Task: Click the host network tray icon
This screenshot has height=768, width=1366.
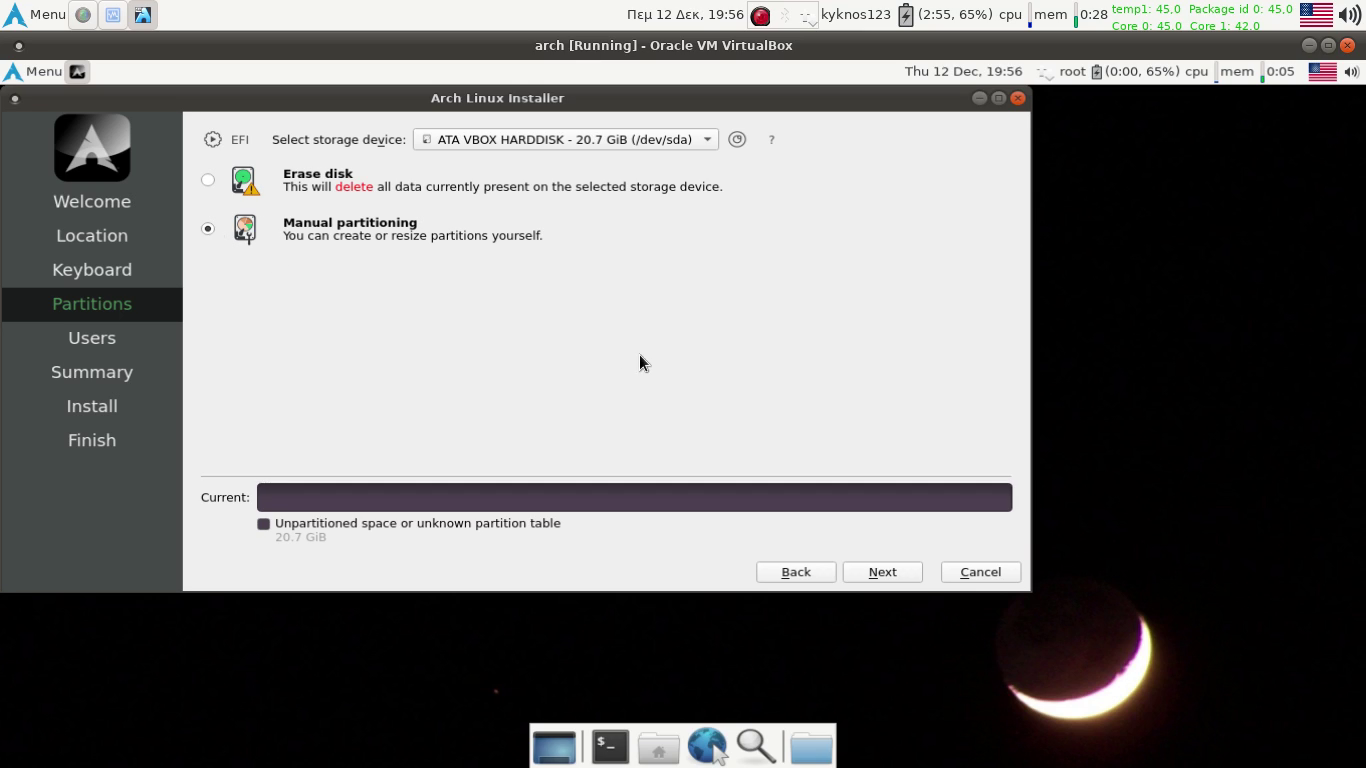Action: point(806,16)
